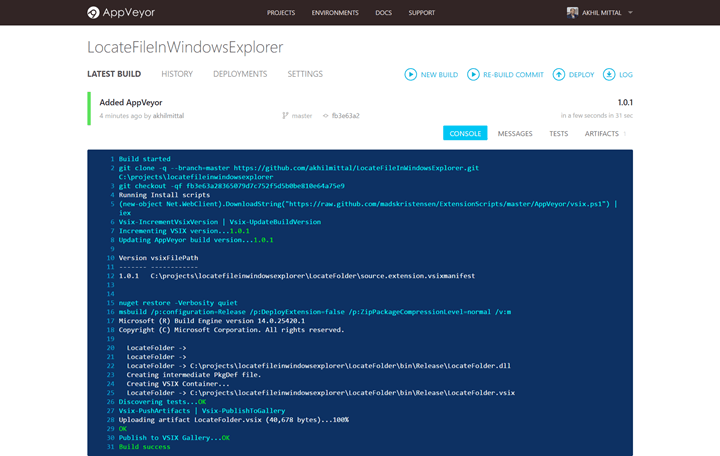Open the Environments menu
Viewport: 720px width, 456px height.
[x=335, y=13]
